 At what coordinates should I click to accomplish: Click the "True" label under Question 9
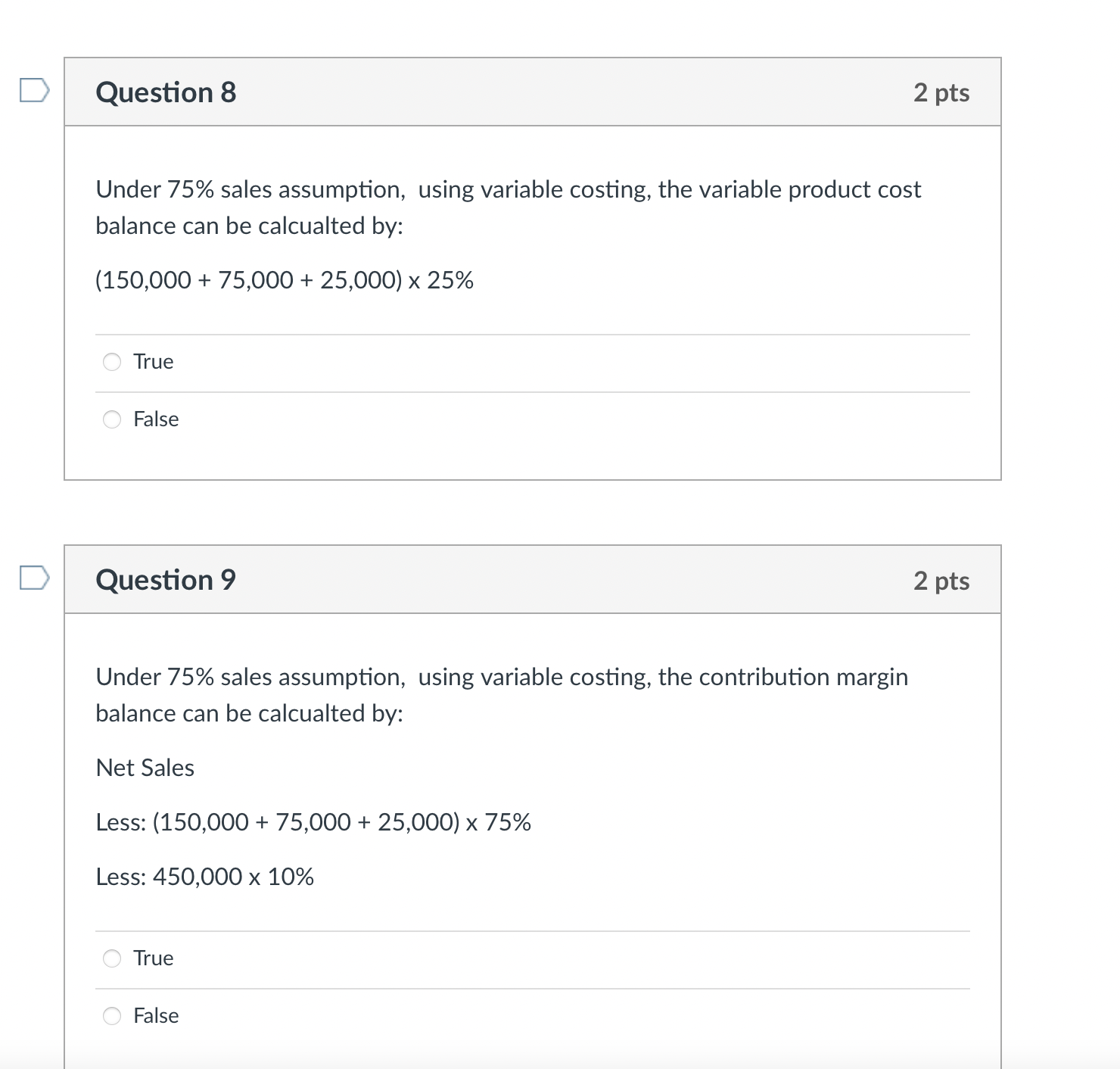coord(154,958)
